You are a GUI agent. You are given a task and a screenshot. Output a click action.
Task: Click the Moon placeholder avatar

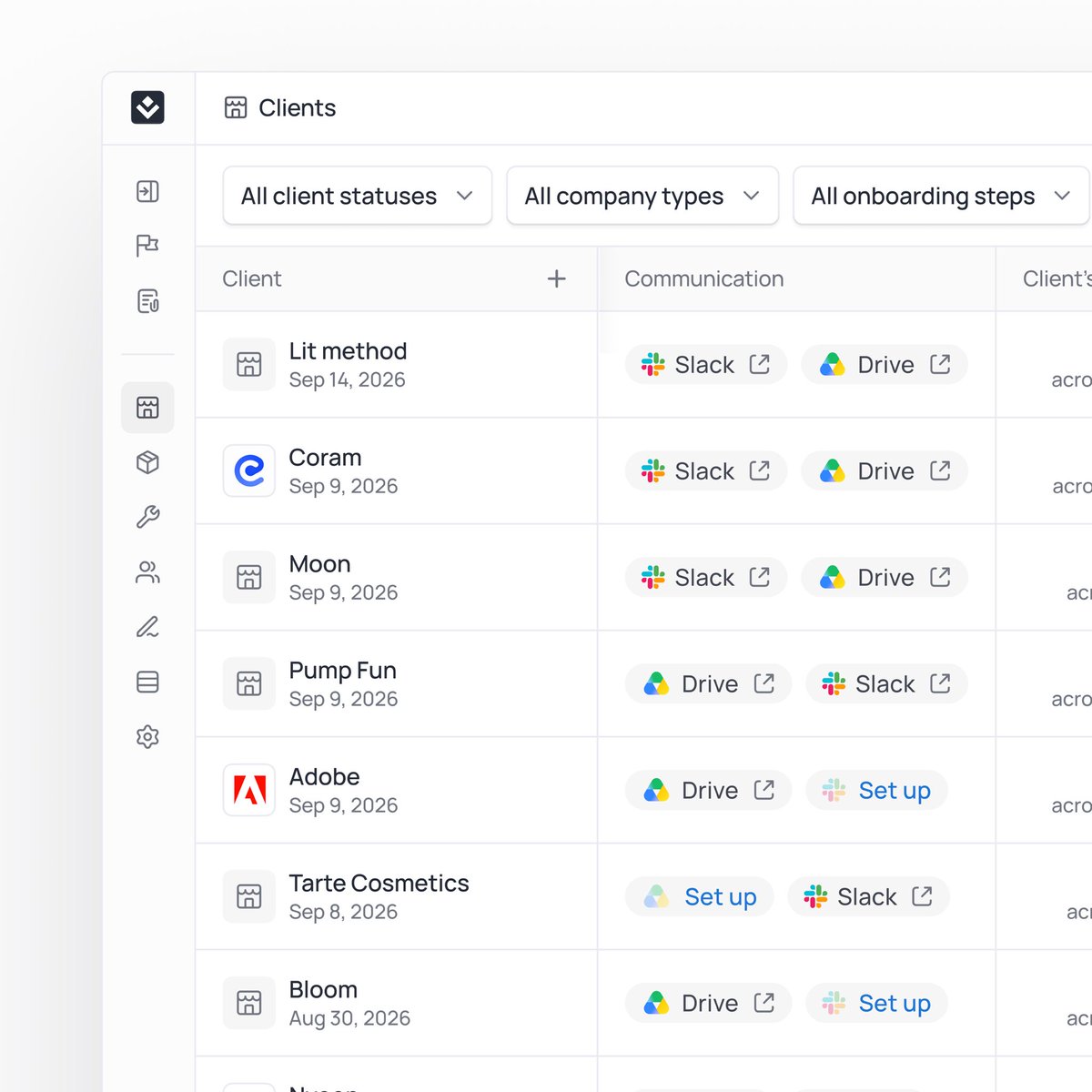point(249,577)
